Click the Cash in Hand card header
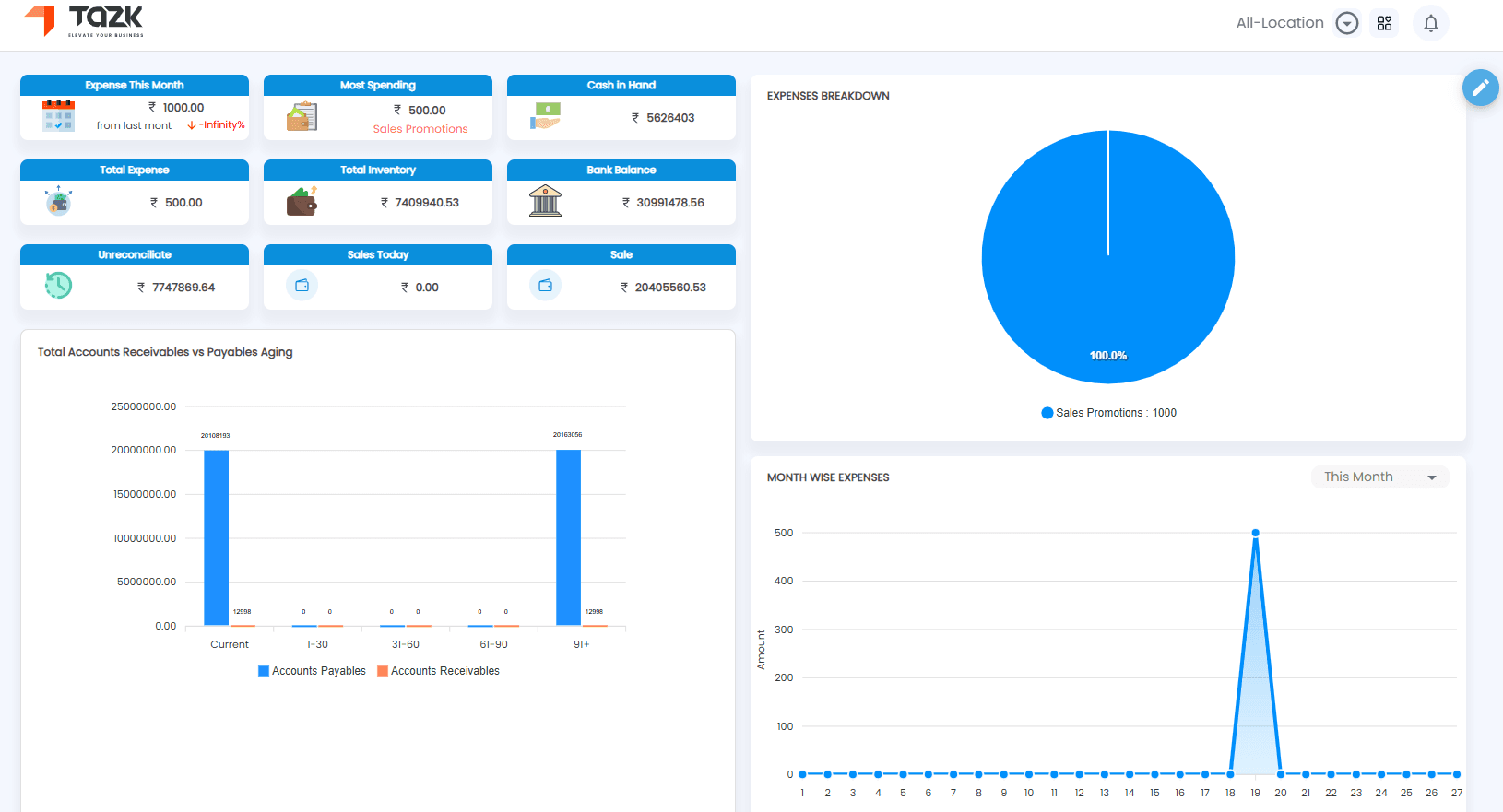The width and height of the screenshot is (1503, 812). pyautogui.click(x=621, y=85)
